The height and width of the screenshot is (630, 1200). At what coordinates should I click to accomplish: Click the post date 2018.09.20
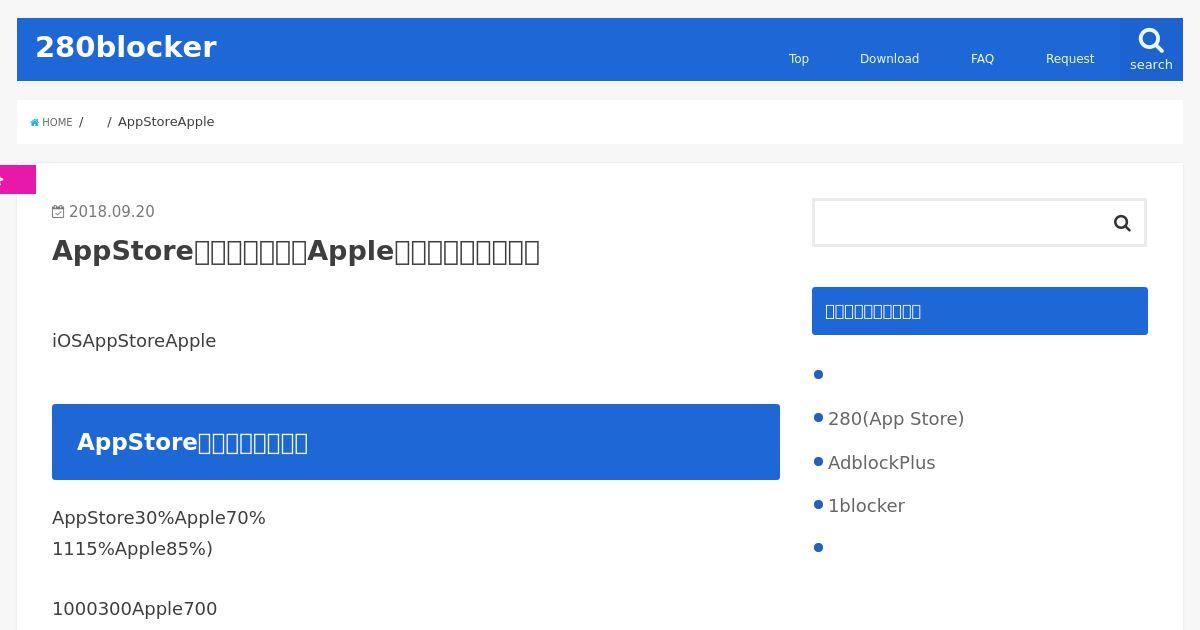point(111,212)
